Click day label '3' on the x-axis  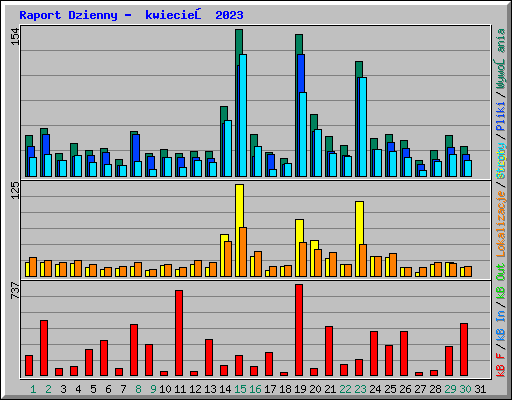pos(63,389)
